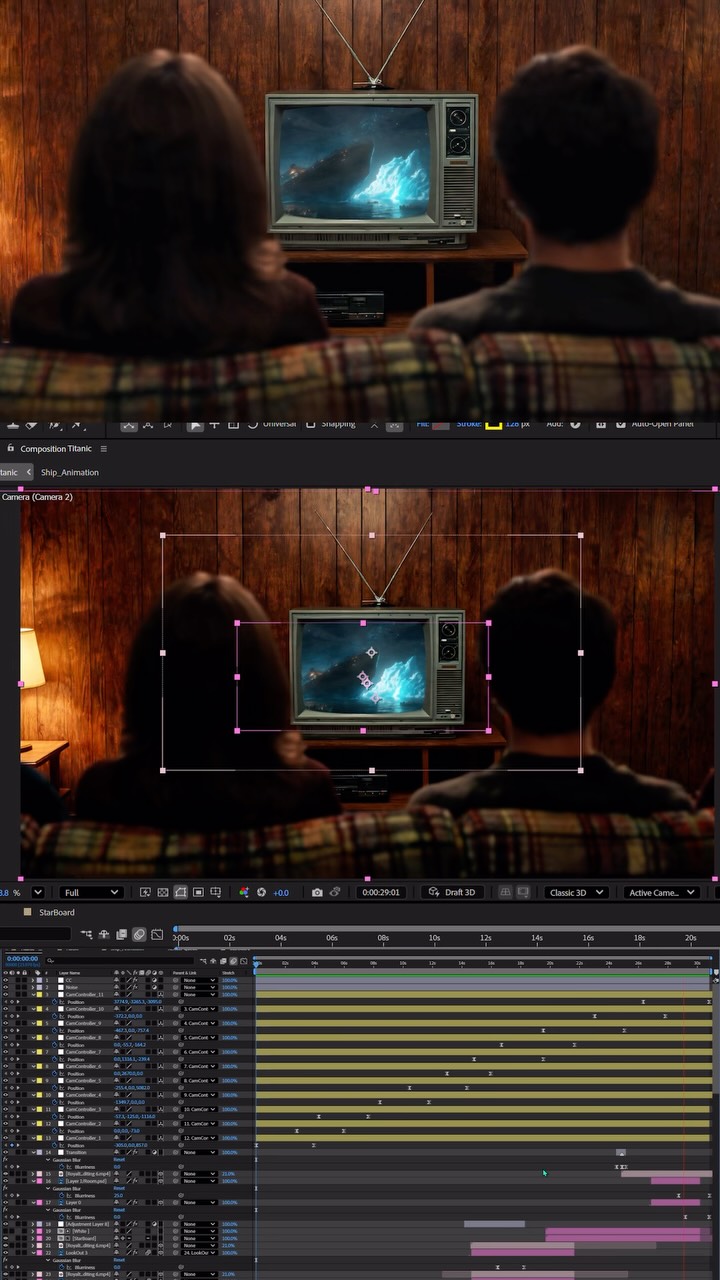The height and width of the screenshot is (1280, 720).
Task: Click the yellow label swatch of CamController_11
Action: 39,994
